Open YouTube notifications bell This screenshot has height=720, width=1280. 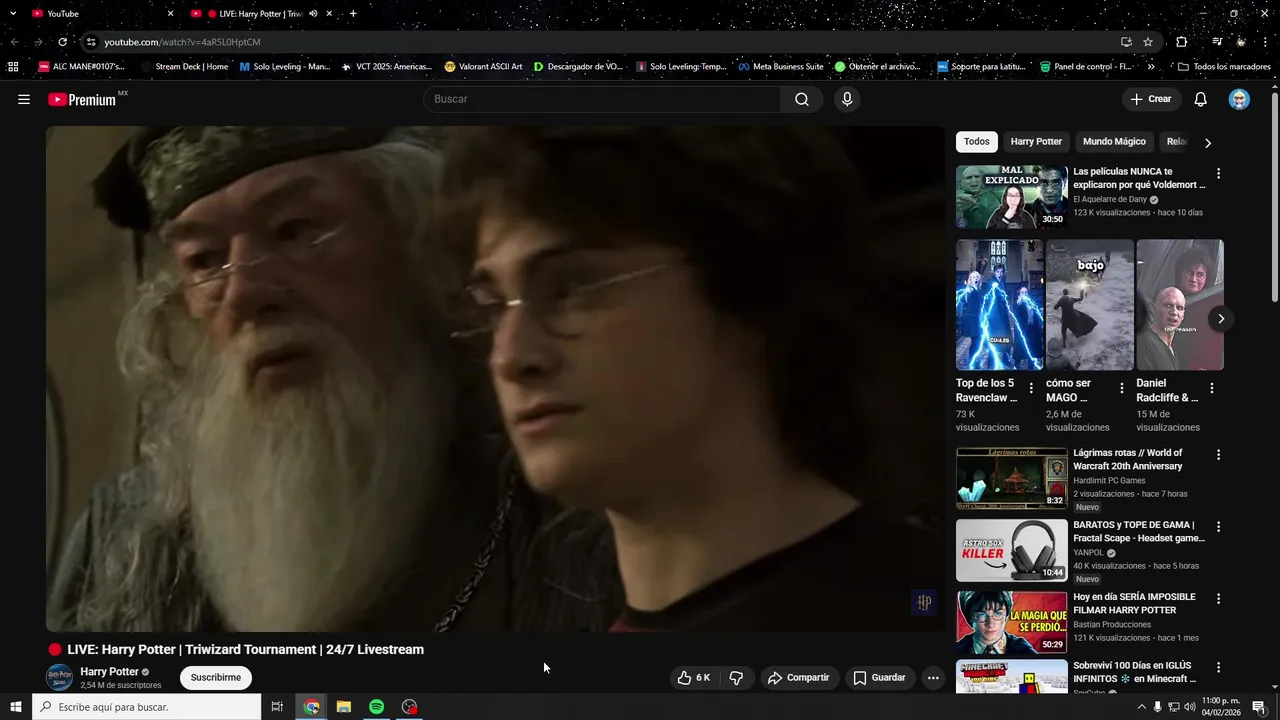[x=1201, y=99]
